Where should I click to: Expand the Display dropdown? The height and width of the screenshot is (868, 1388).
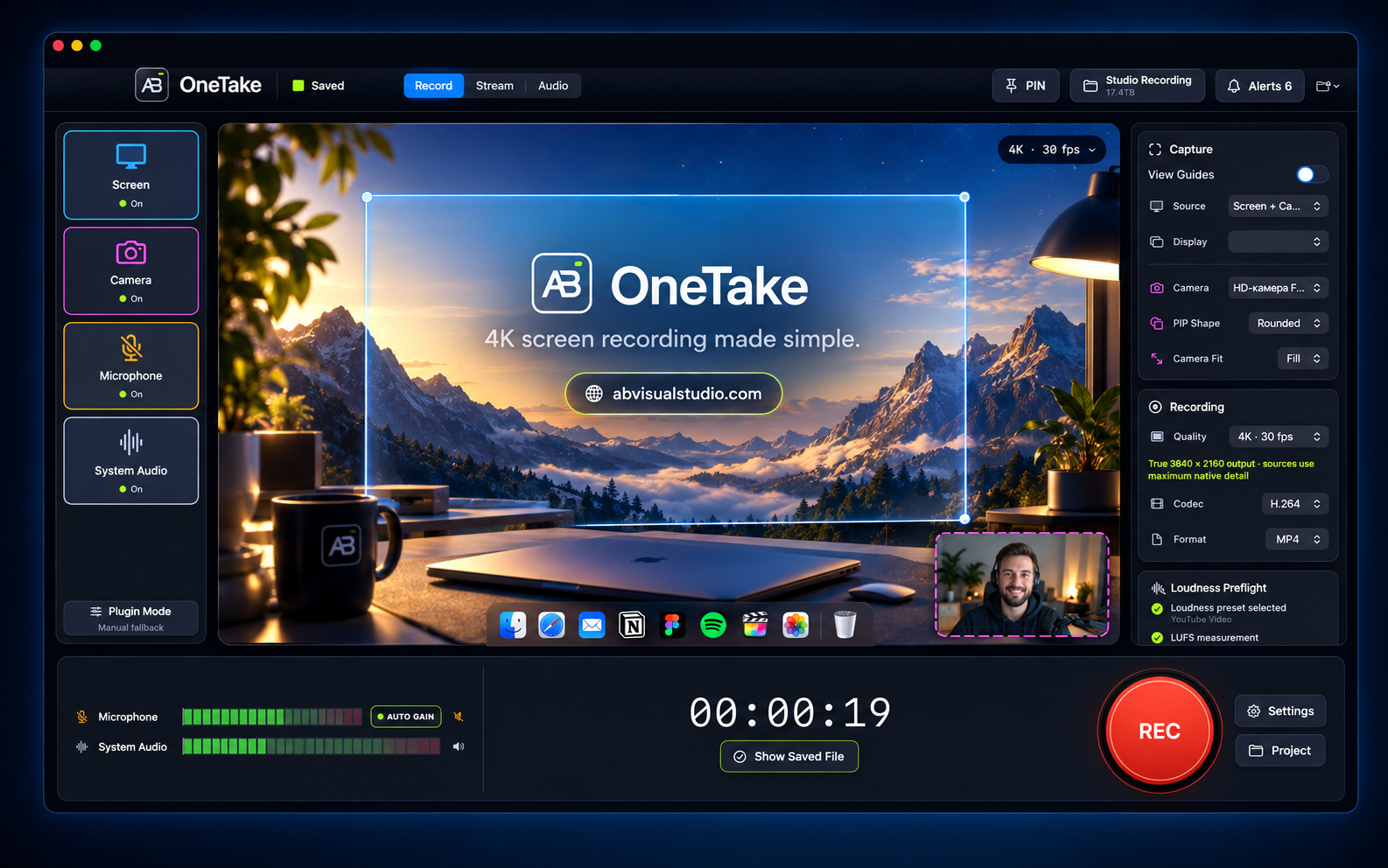pyautogui.click(x=1279, y=241)
